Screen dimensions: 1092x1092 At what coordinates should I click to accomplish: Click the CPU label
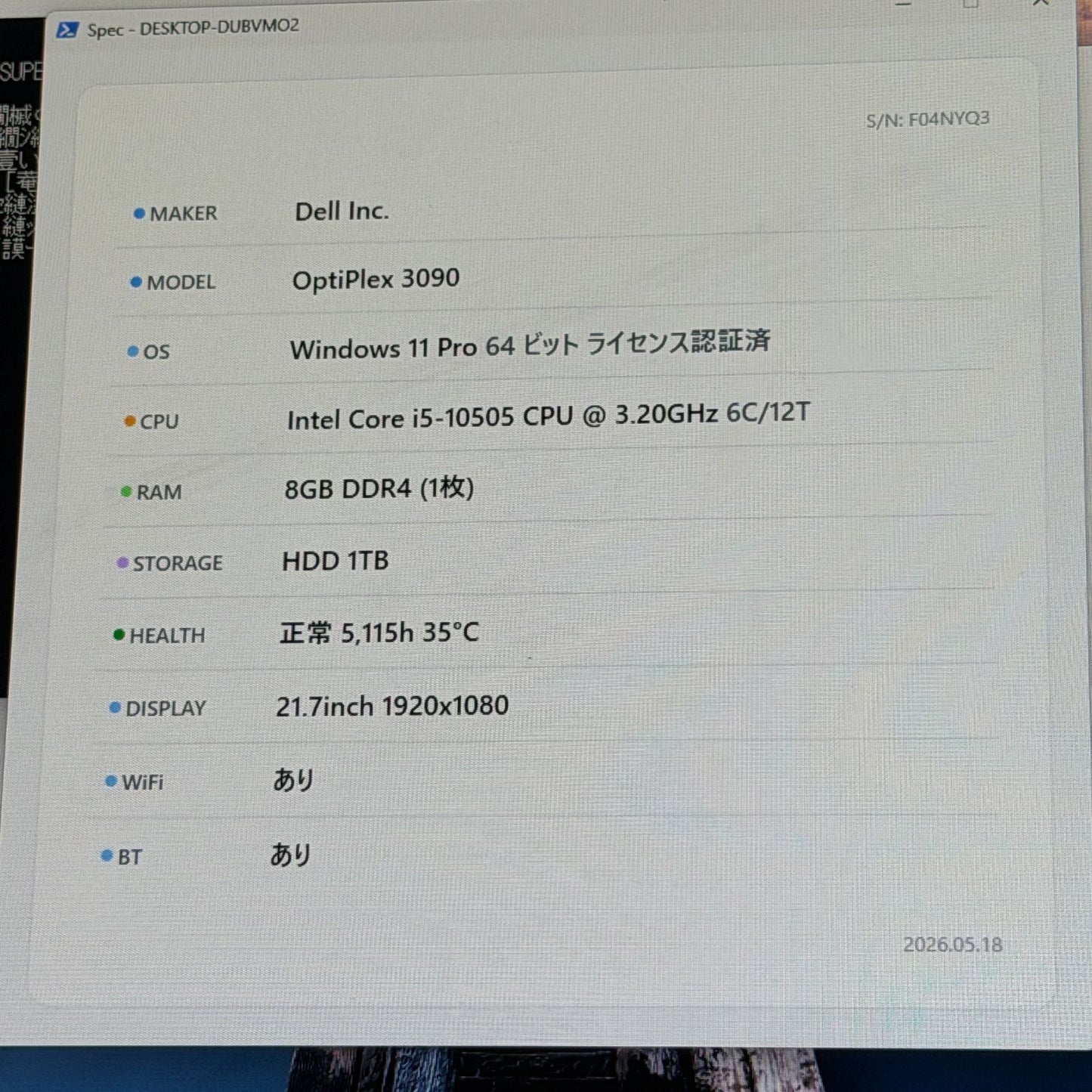pos(159,422)
